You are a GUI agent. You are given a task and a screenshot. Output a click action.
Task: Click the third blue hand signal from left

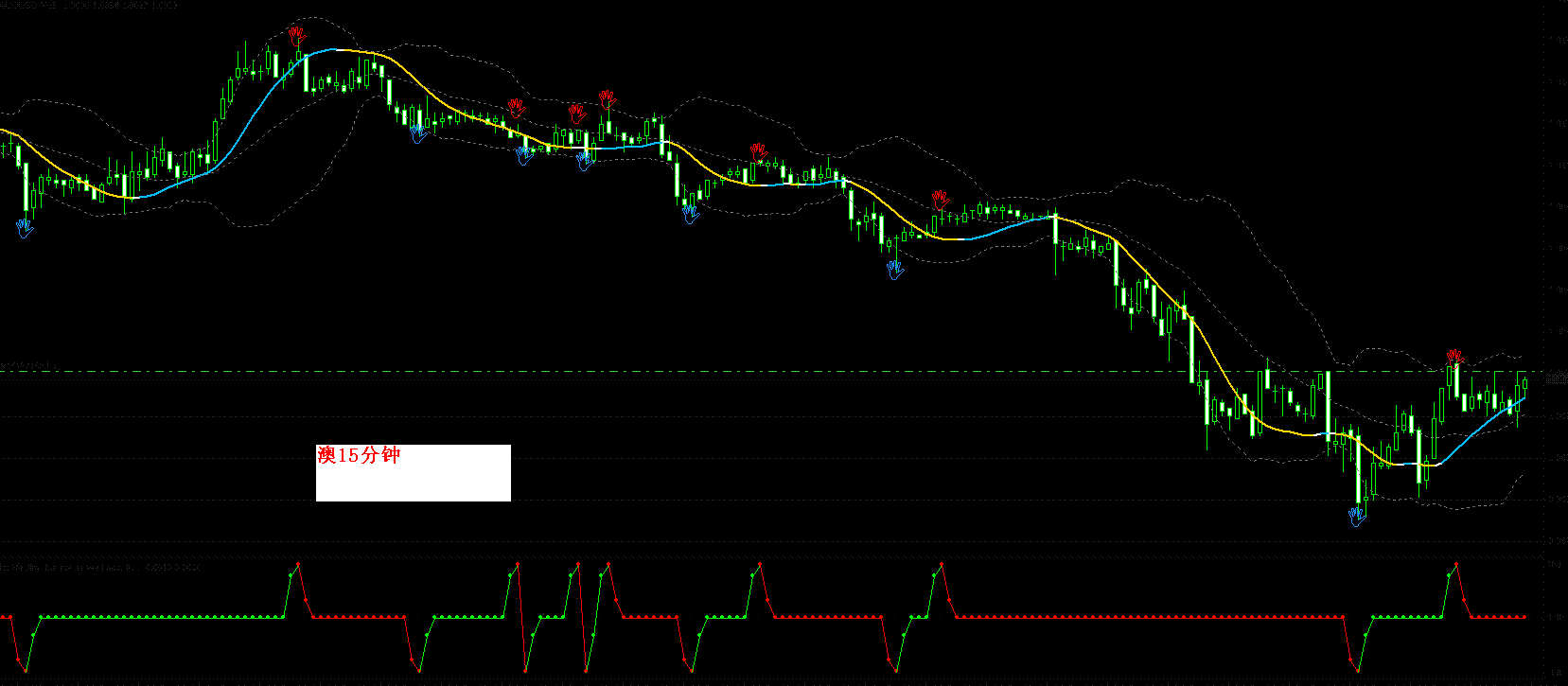click(525, 154)
